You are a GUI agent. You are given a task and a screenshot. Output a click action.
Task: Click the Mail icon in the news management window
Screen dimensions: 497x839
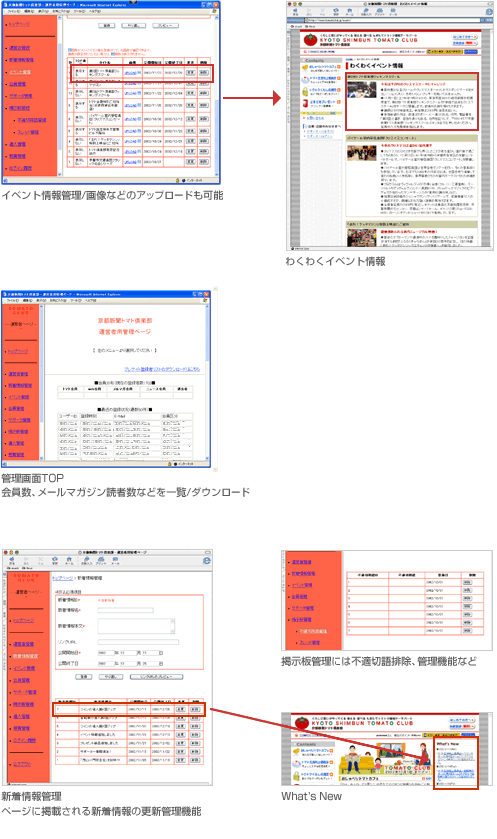point(115,561)
